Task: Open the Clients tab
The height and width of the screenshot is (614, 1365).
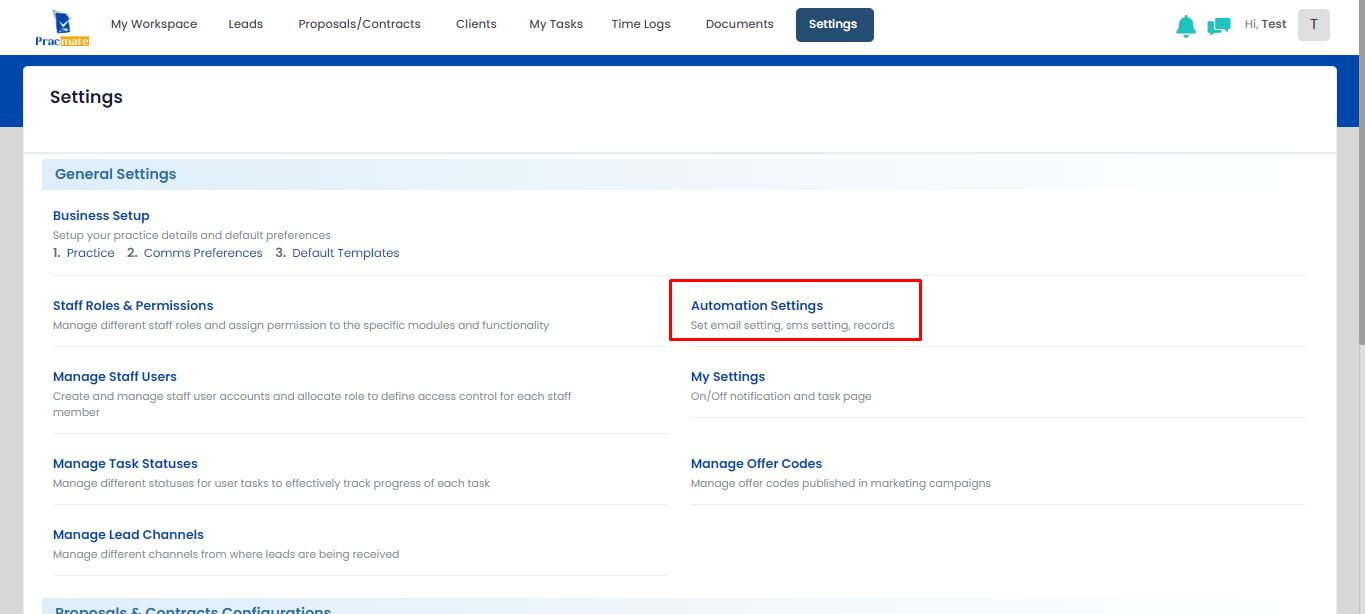Action: coord(476,24)
